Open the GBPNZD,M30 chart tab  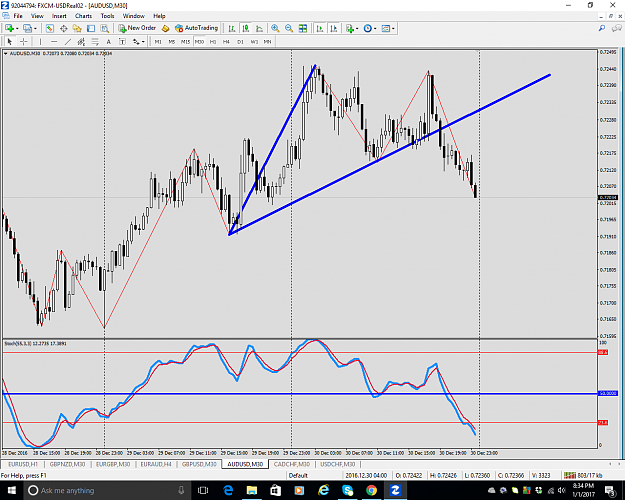click(67, 464)
